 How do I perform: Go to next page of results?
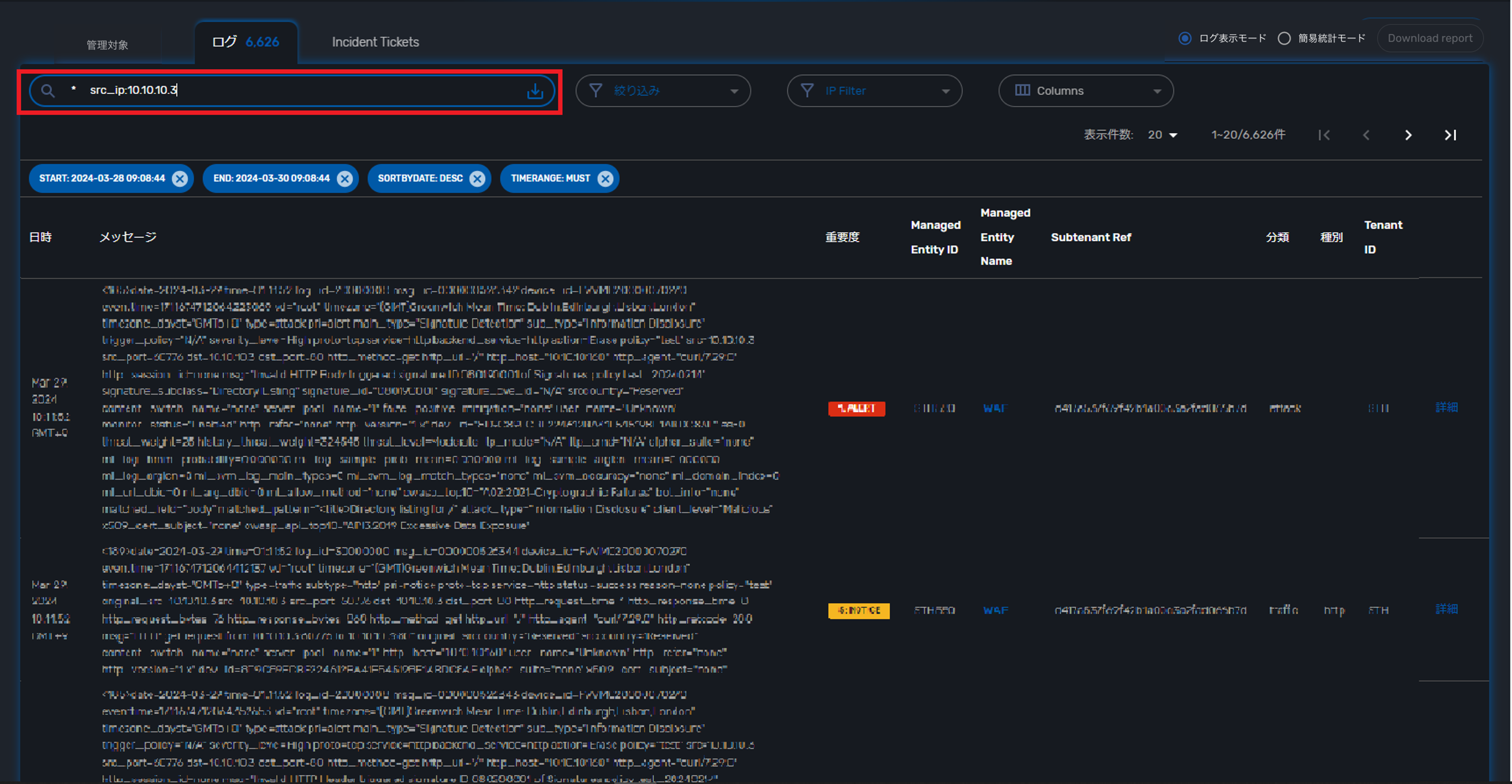click(x=1408, y=136)
